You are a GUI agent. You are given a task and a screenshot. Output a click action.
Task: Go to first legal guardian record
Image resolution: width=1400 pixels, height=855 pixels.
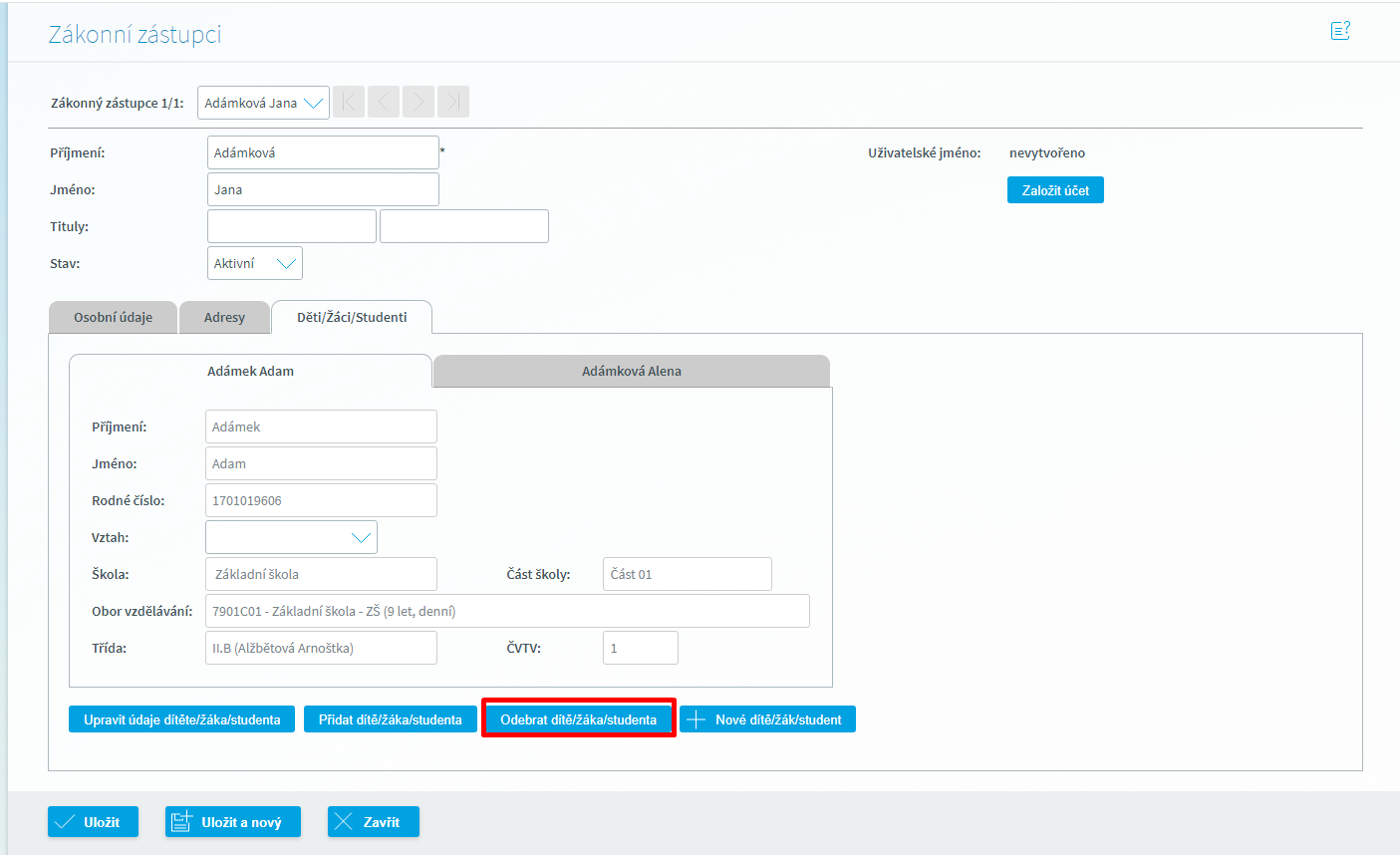click(349, 102)
